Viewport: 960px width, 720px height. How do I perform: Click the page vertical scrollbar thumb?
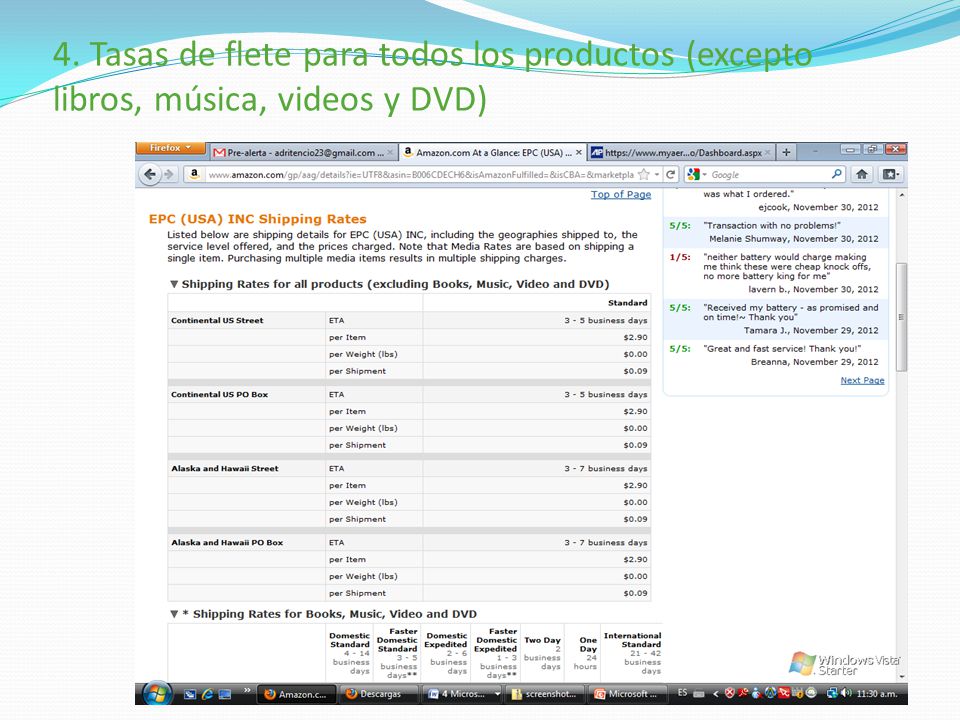pos(901,317)
